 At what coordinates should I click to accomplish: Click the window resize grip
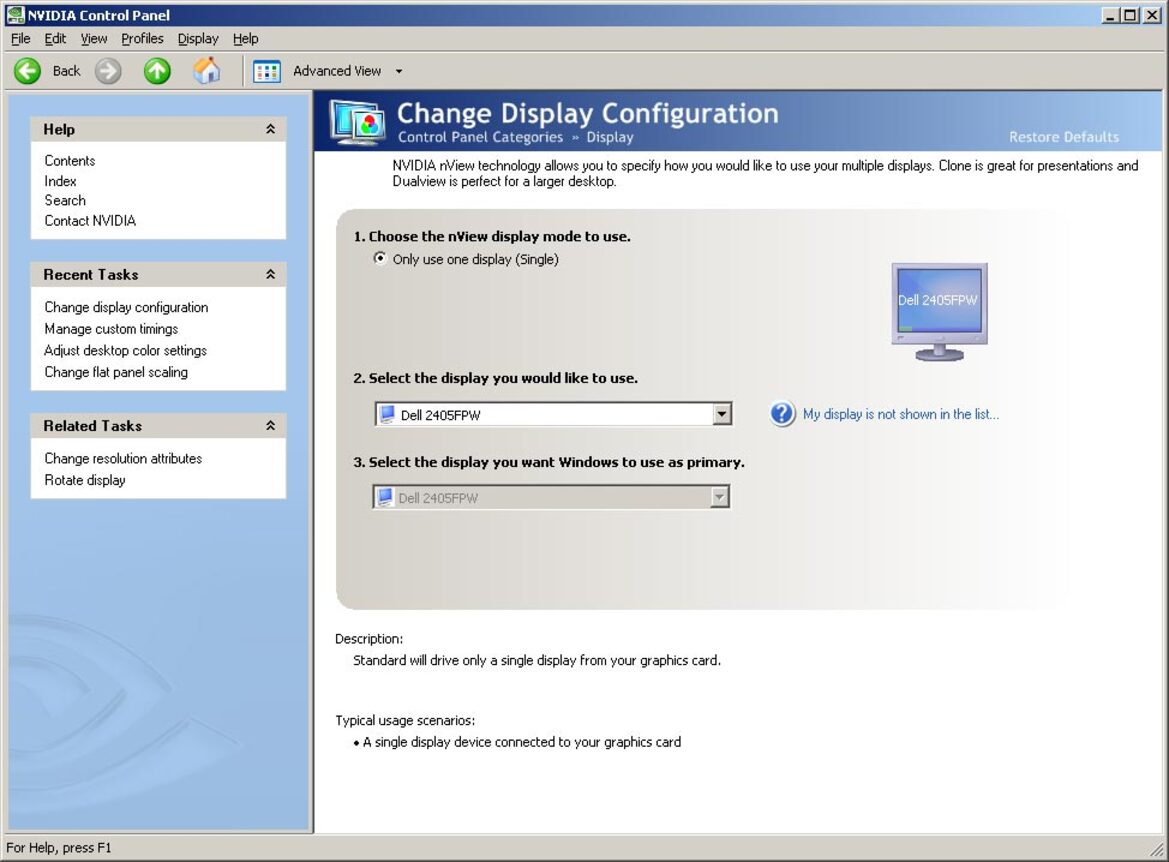point(1157,849)
